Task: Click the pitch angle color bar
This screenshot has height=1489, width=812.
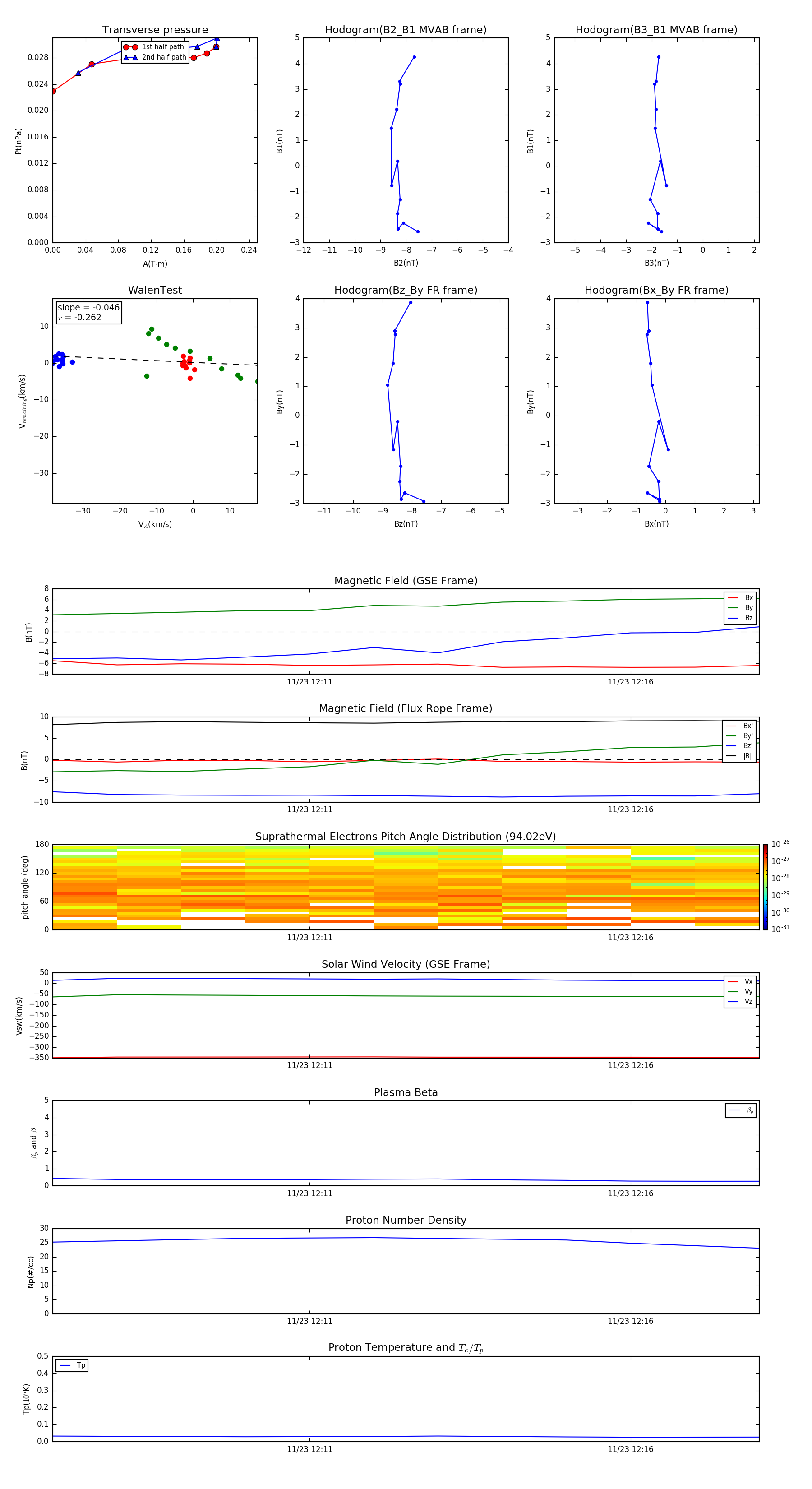Action: (765, 887)
